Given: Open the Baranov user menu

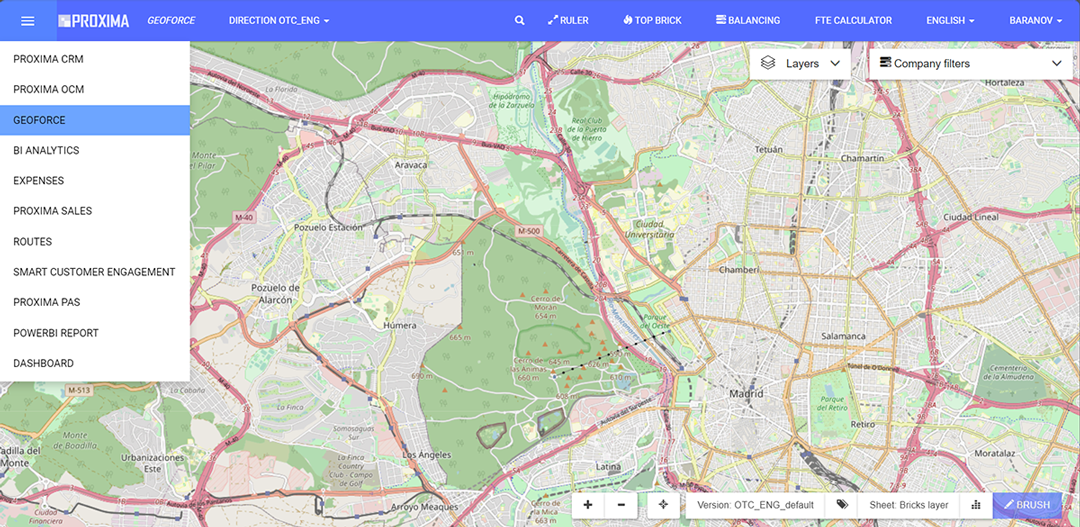Looking at the screenshot, I should tap(1035, 21).
